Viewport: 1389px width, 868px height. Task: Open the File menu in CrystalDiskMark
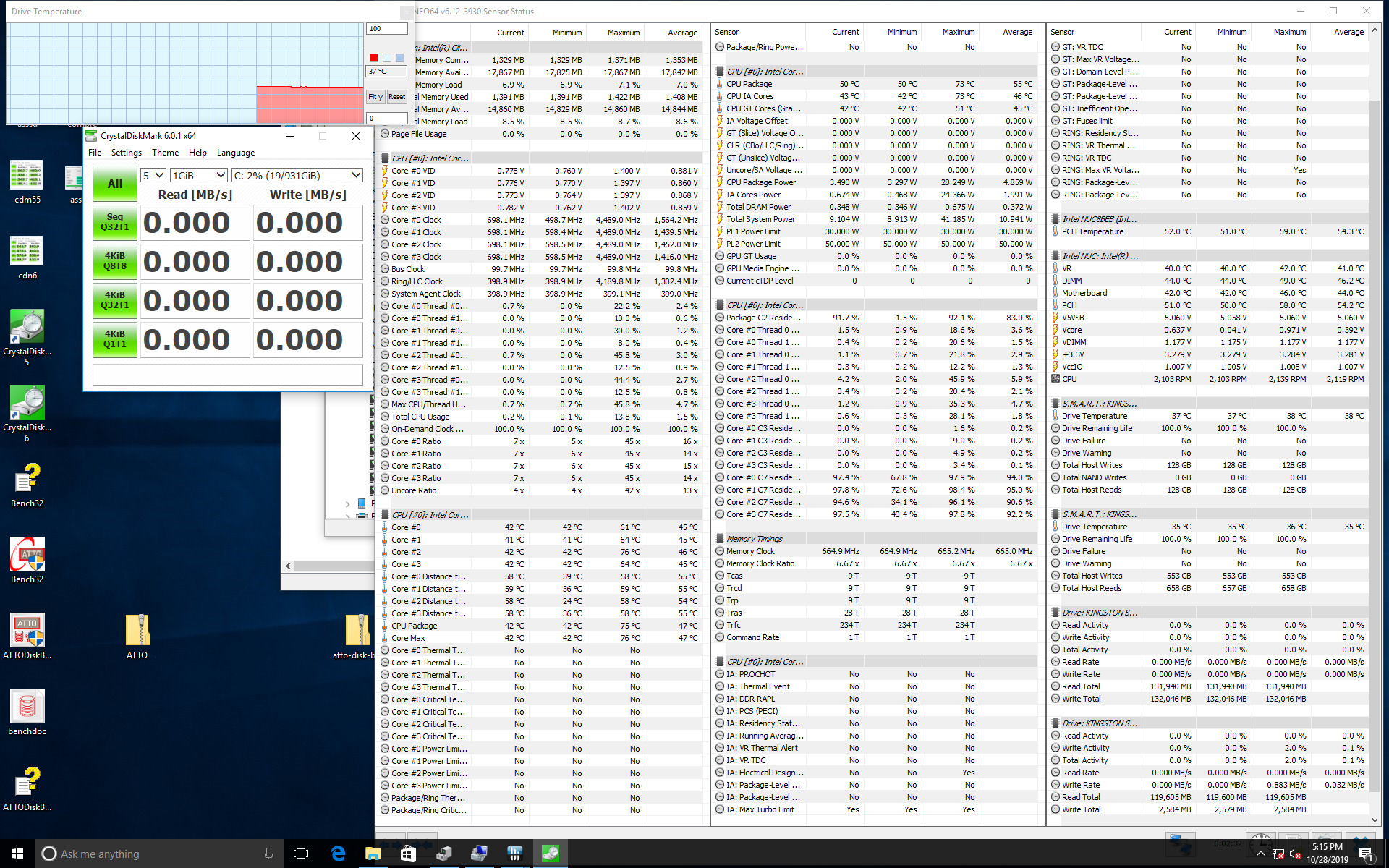(x=95, y=153)
